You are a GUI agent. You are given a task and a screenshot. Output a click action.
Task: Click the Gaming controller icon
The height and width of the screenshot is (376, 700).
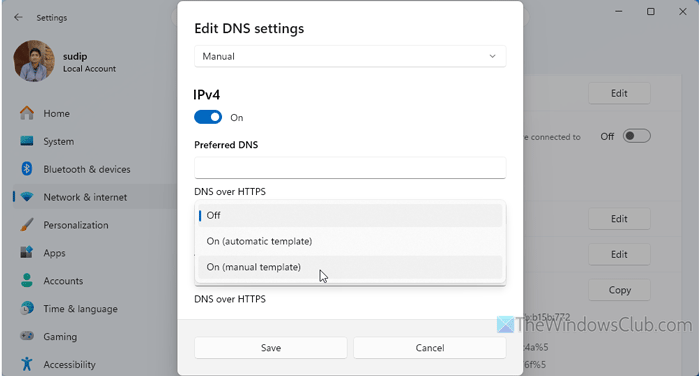click(x=27, y=336)
